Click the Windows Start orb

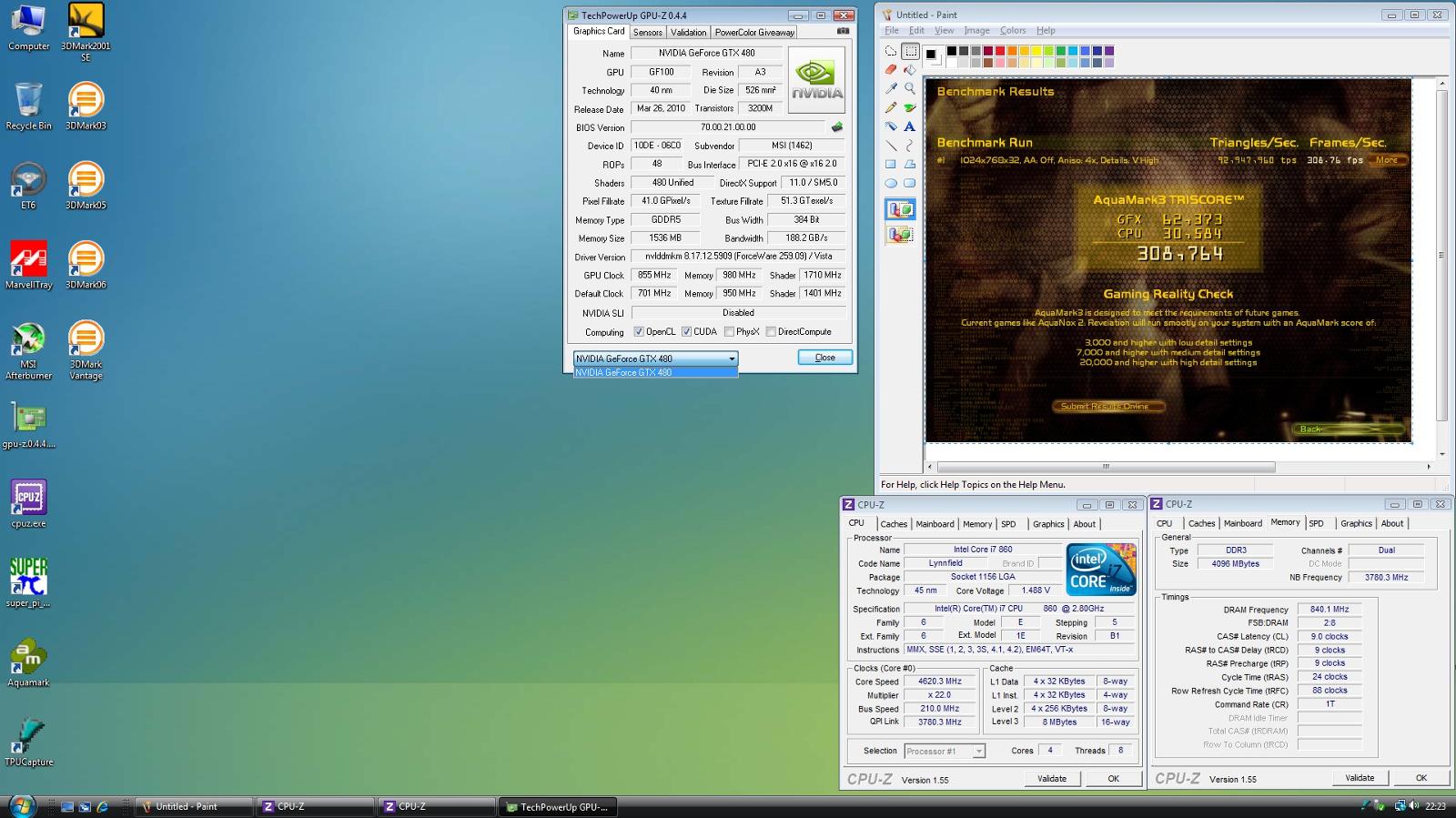[x=22, y=805]
